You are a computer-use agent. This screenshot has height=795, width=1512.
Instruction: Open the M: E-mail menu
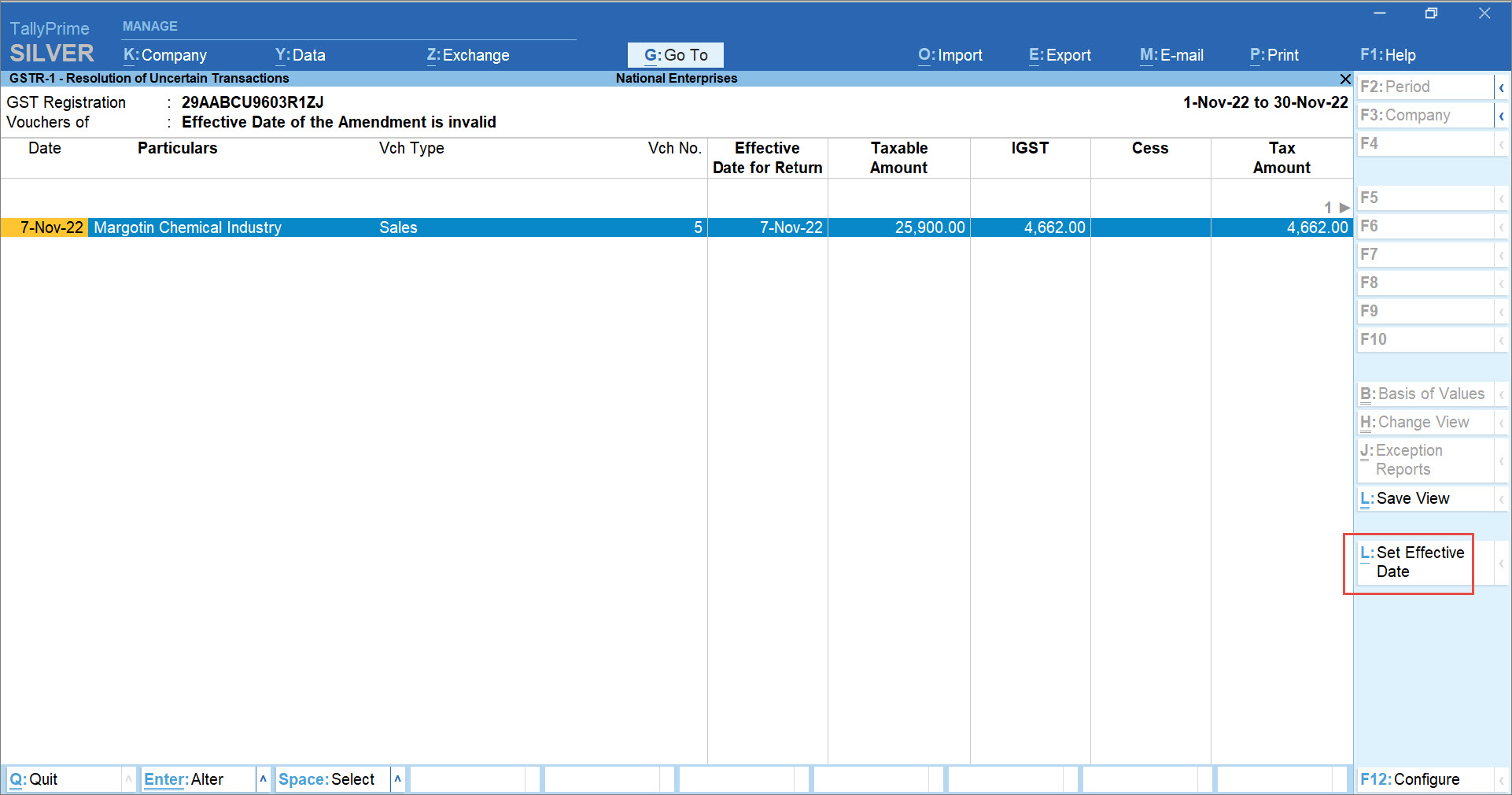1171,55
